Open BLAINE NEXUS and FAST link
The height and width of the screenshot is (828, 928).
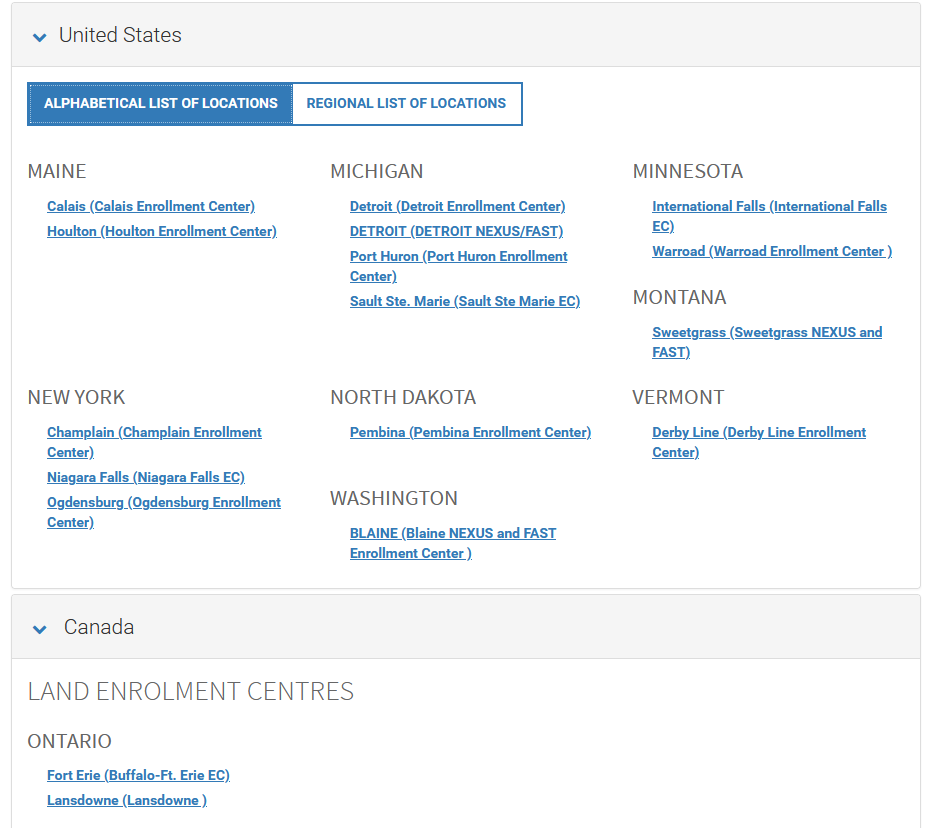452,534
